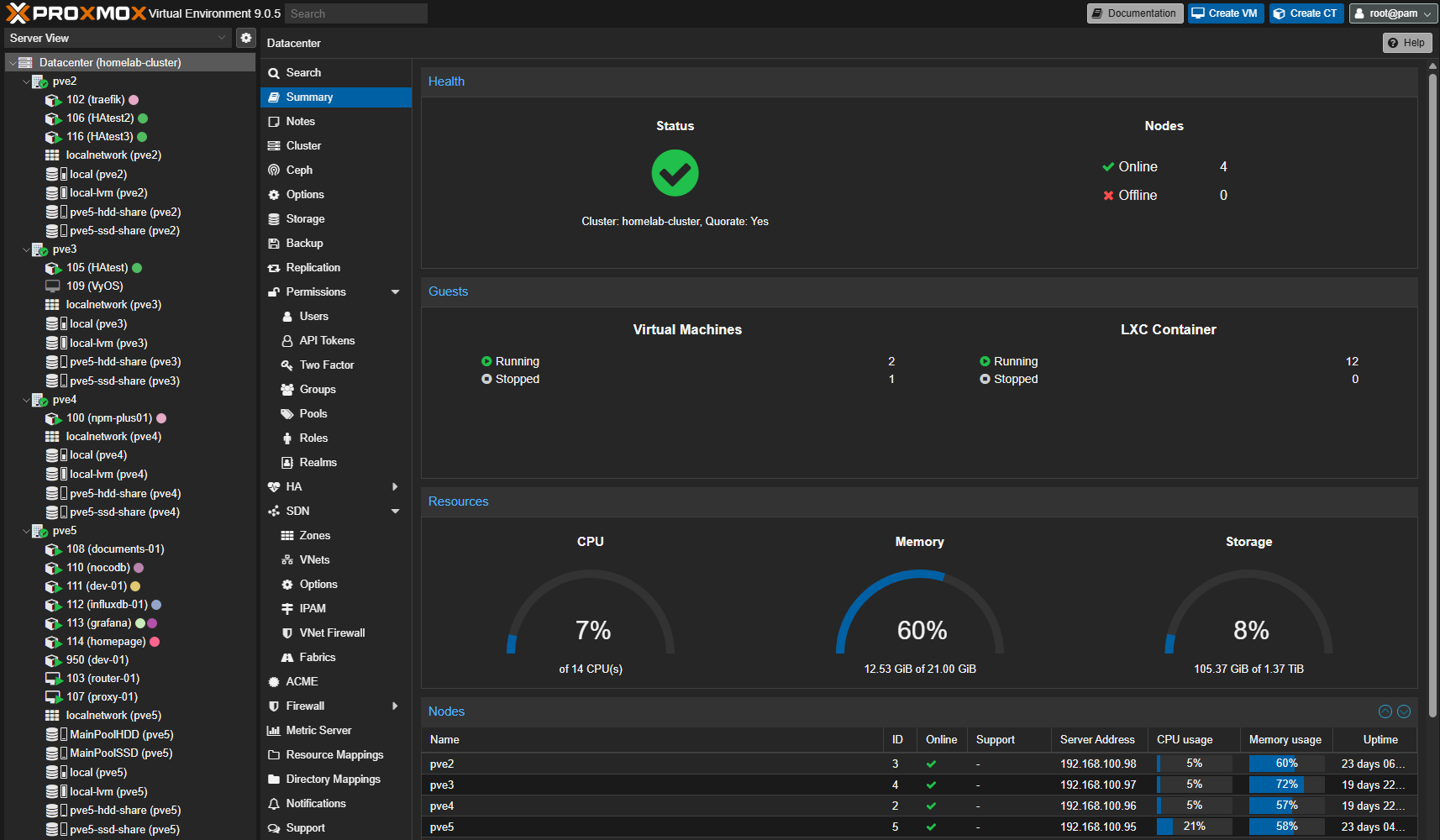Screen dimensions: 1440x840
Task: Open the Two Factor settings
Action: pyautogui.click(x=325, y=365)
